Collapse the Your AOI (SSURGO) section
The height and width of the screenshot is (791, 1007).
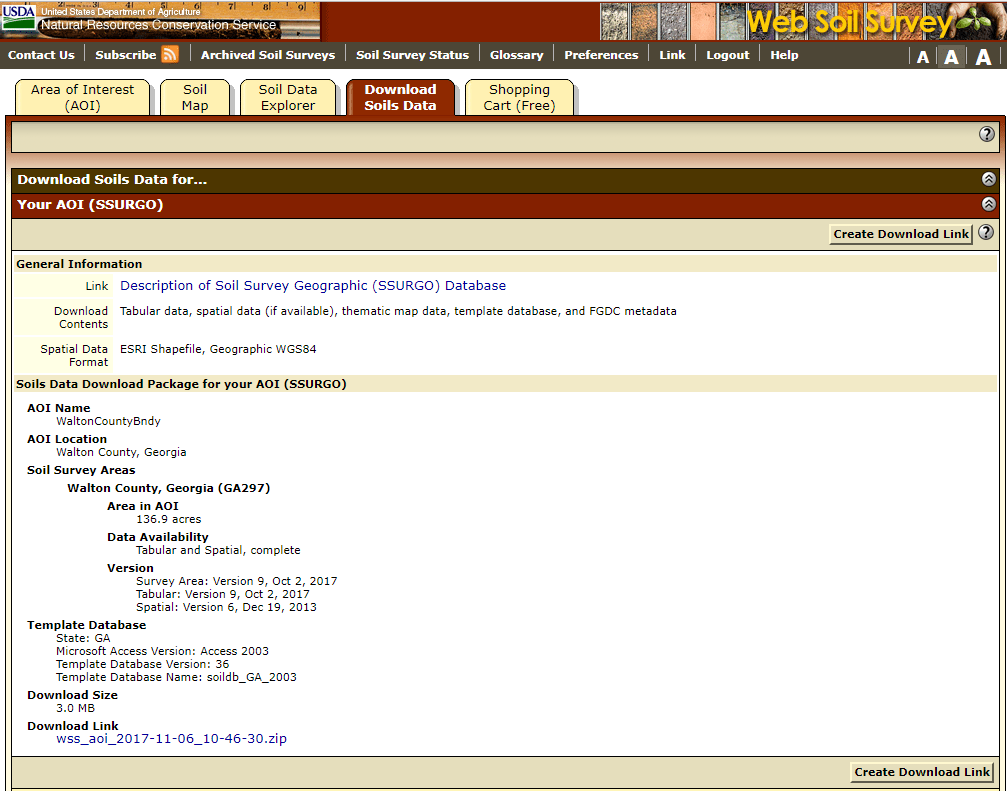[x=989, y=204]
